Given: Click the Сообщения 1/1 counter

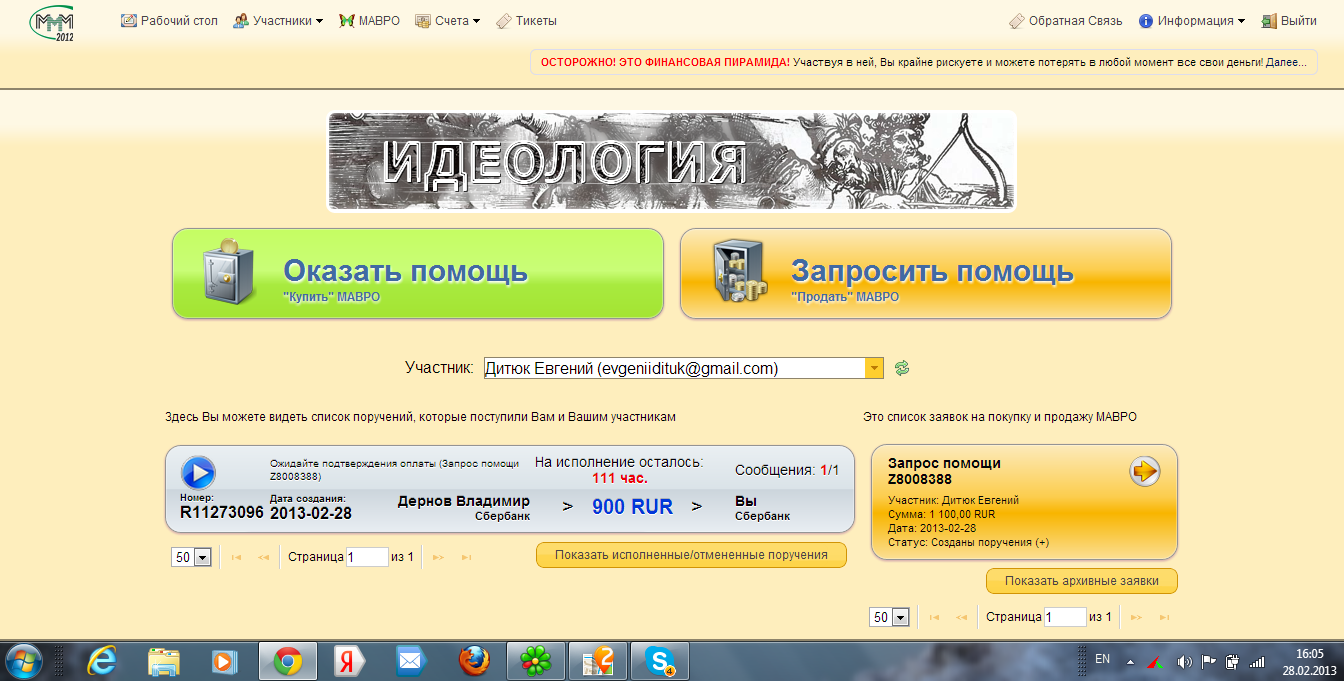Looking at the screenshot, I should click(787, 470).
